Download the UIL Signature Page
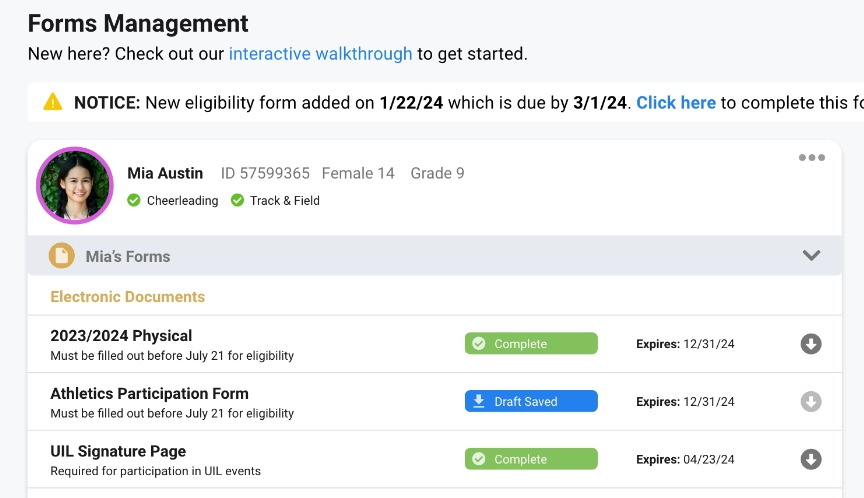864x498 pixels. 811,460
